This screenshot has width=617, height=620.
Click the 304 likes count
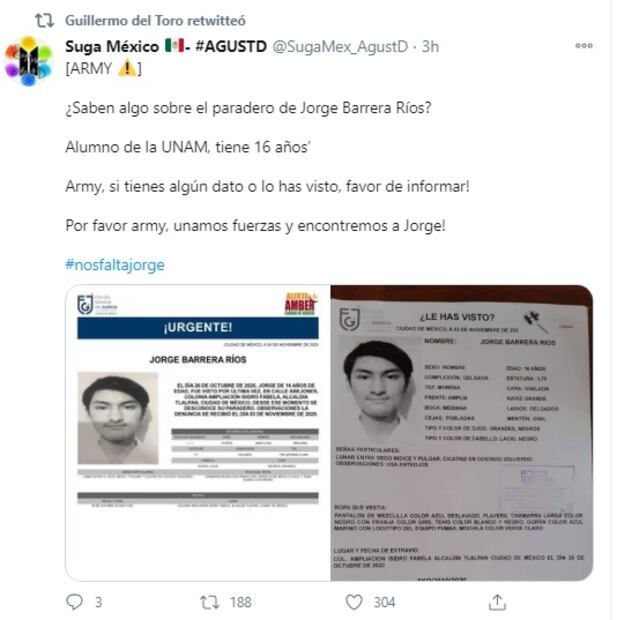pyautogui.click(x=384, y=603)
